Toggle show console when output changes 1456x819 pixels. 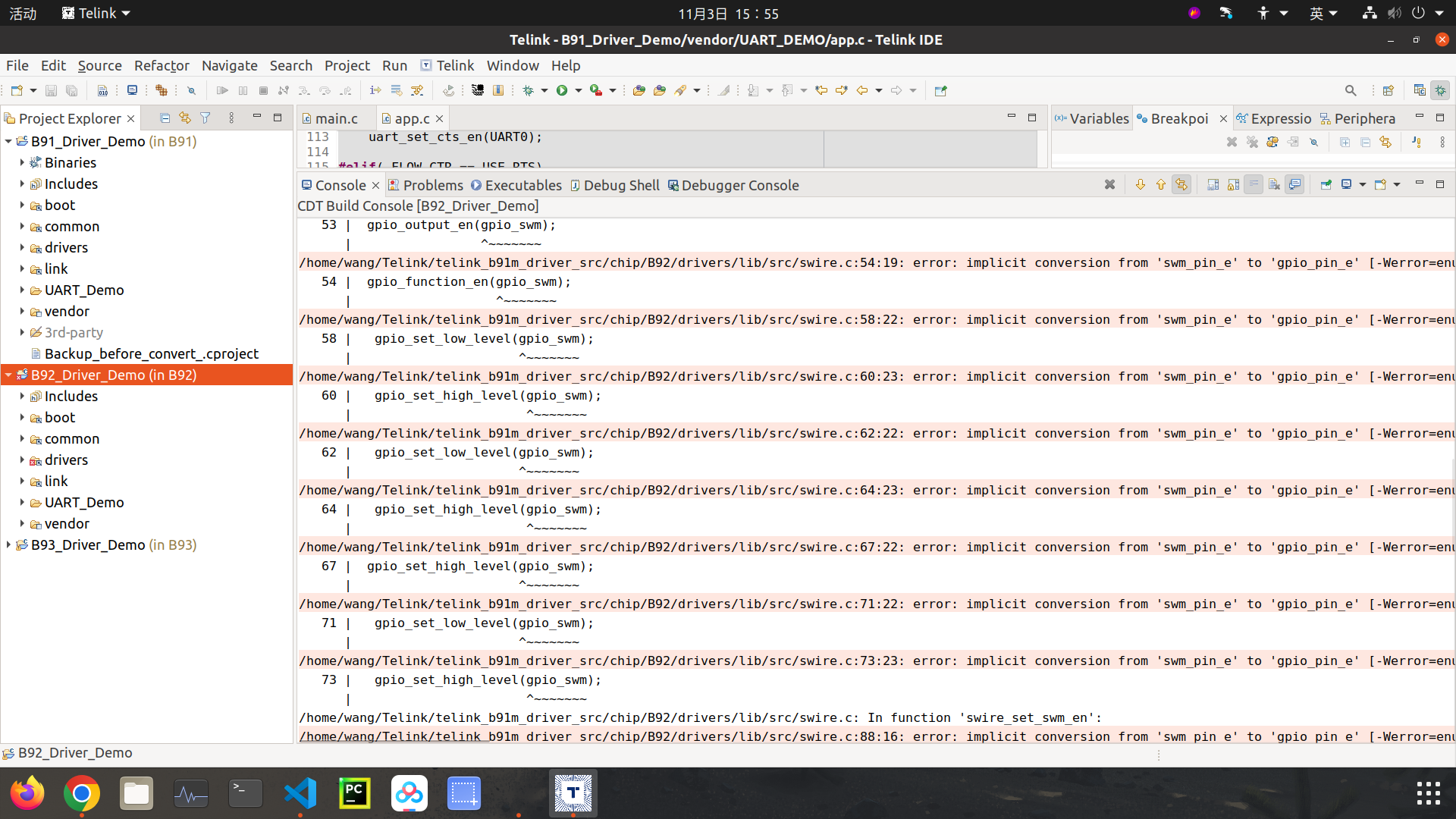(1294, 185)
